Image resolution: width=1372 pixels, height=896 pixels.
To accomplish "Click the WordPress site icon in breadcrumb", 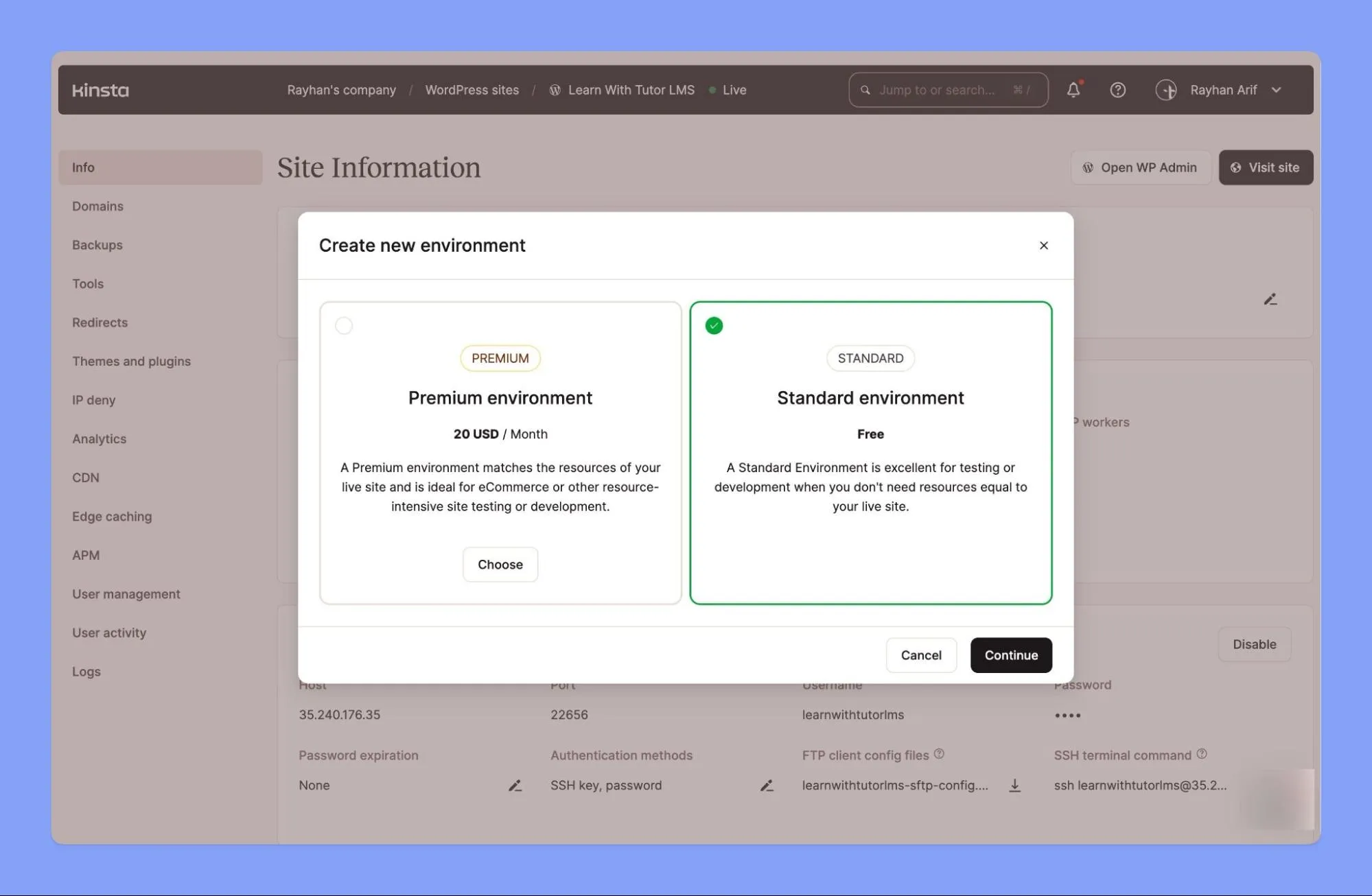I will 553,89.
